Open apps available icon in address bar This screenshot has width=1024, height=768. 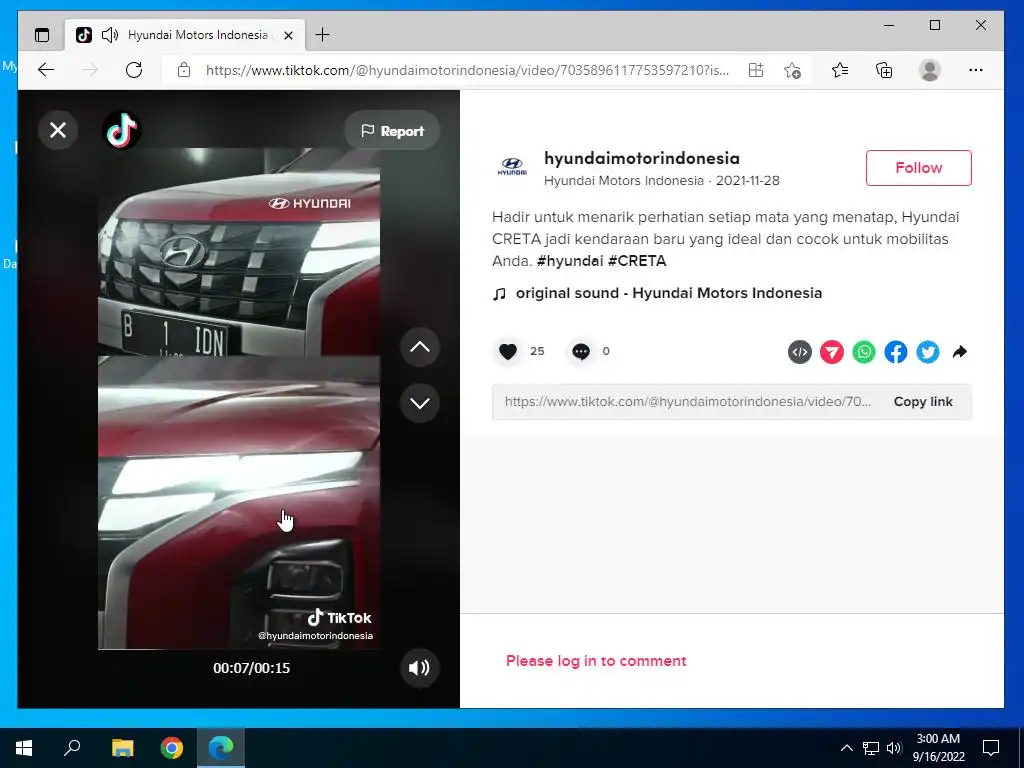(x=756, y=70)
